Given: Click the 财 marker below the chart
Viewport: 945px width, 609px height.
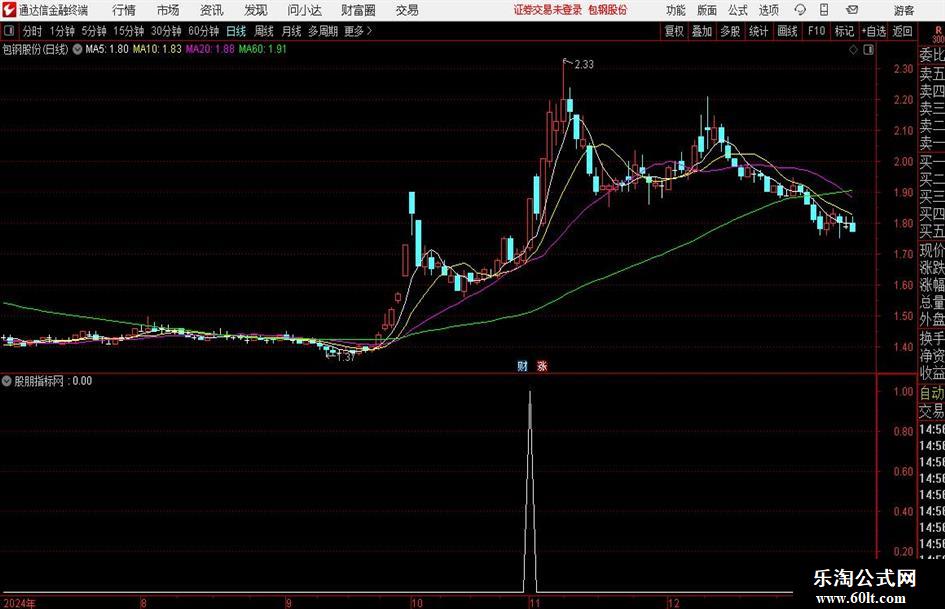Looking at the screenshot, I should pyautogui.click(x=523, y=365).
